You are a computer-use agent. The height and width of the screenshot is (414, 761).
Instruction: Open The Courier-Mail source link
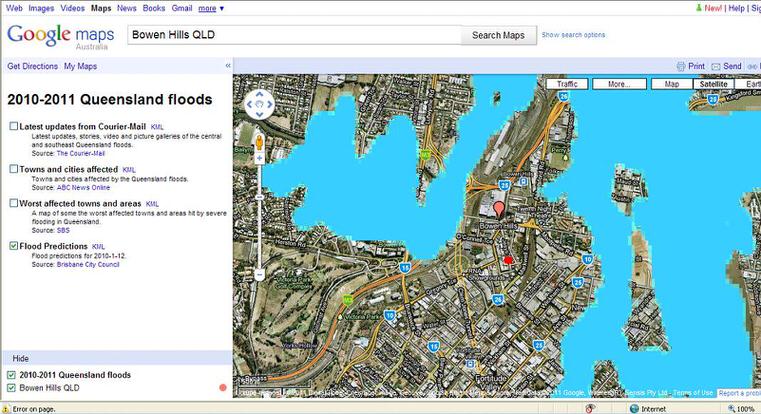(81, 153)
